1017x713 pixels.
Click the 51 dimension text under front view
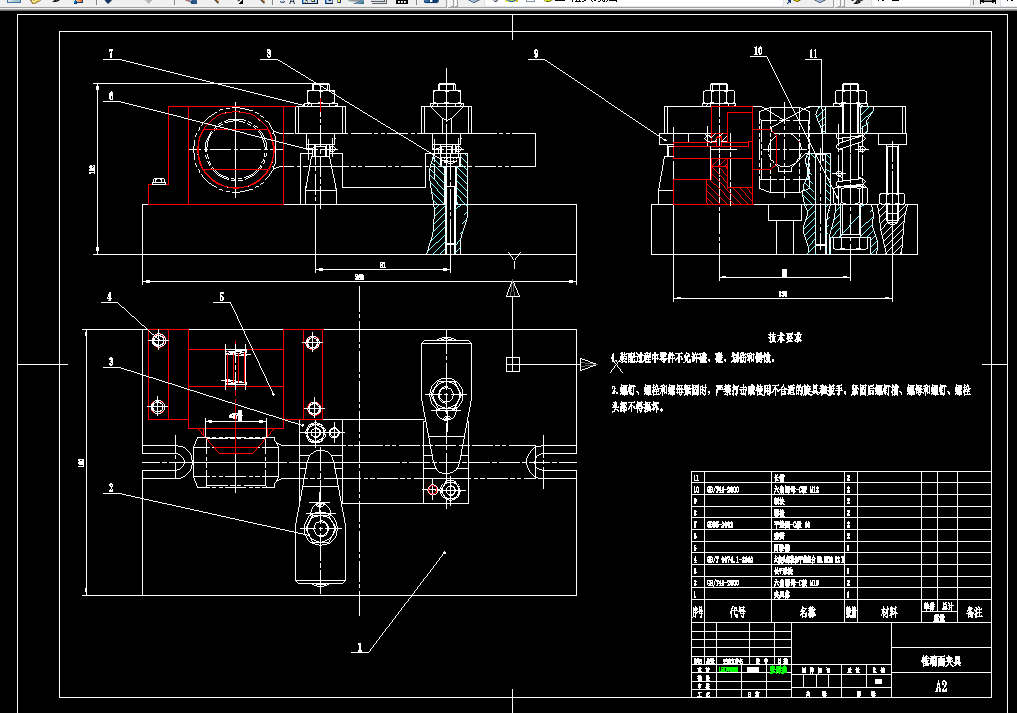pos(383,265)
